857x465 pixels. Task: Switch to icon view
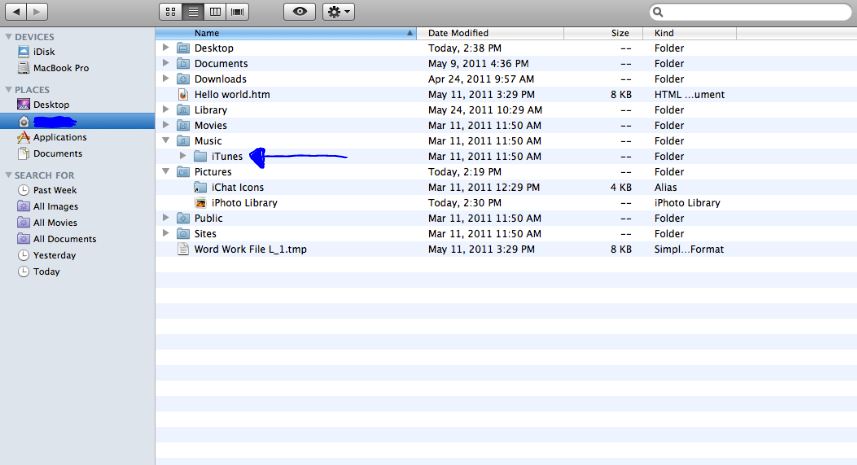169,12
